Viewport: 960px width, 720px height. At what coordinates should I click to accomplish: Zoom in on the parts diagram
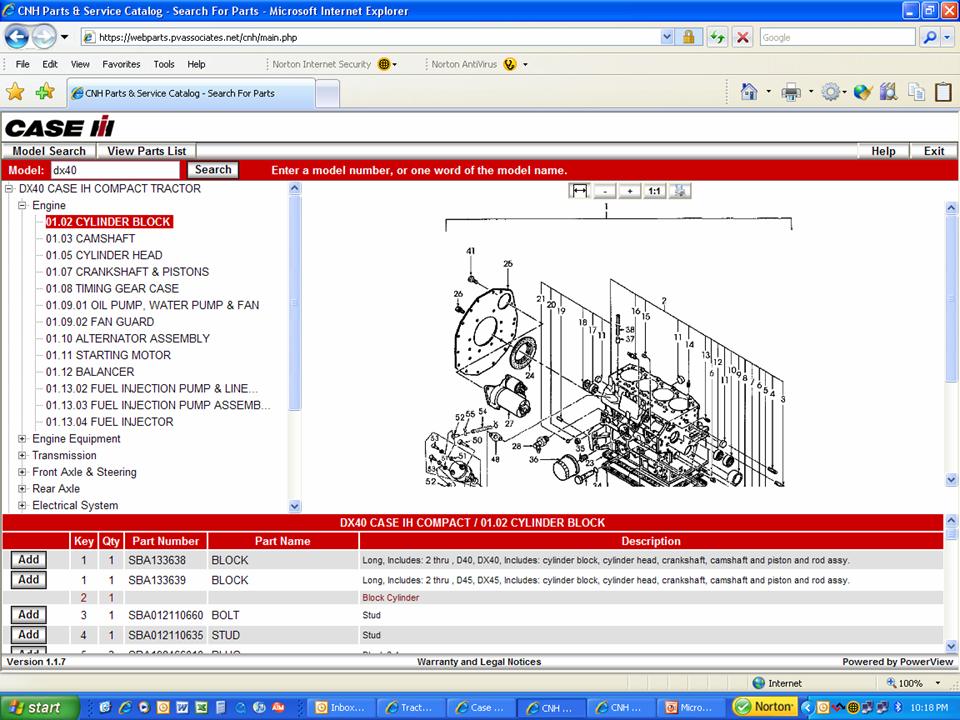coord(629,191)
